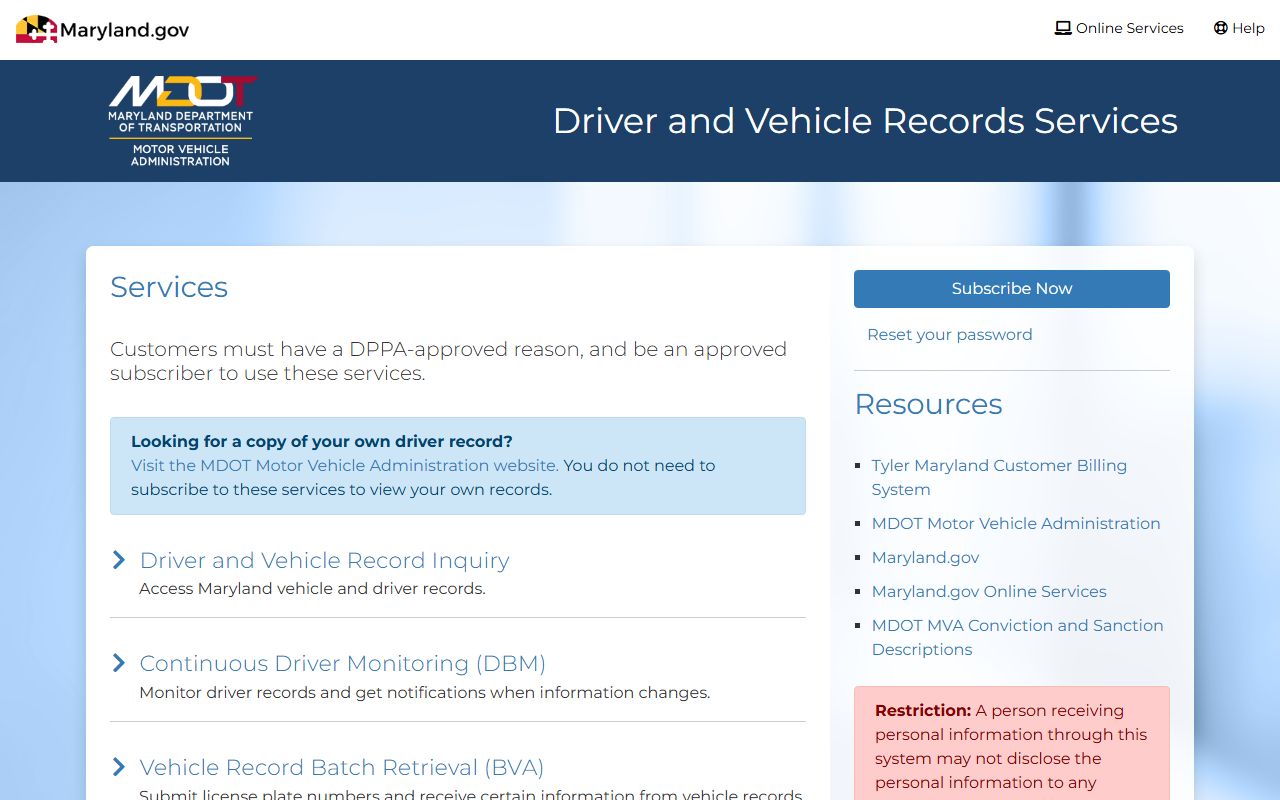Click the Online Services laptop icon
The width and height of the screenshot is (1280, 800).
1063,28
